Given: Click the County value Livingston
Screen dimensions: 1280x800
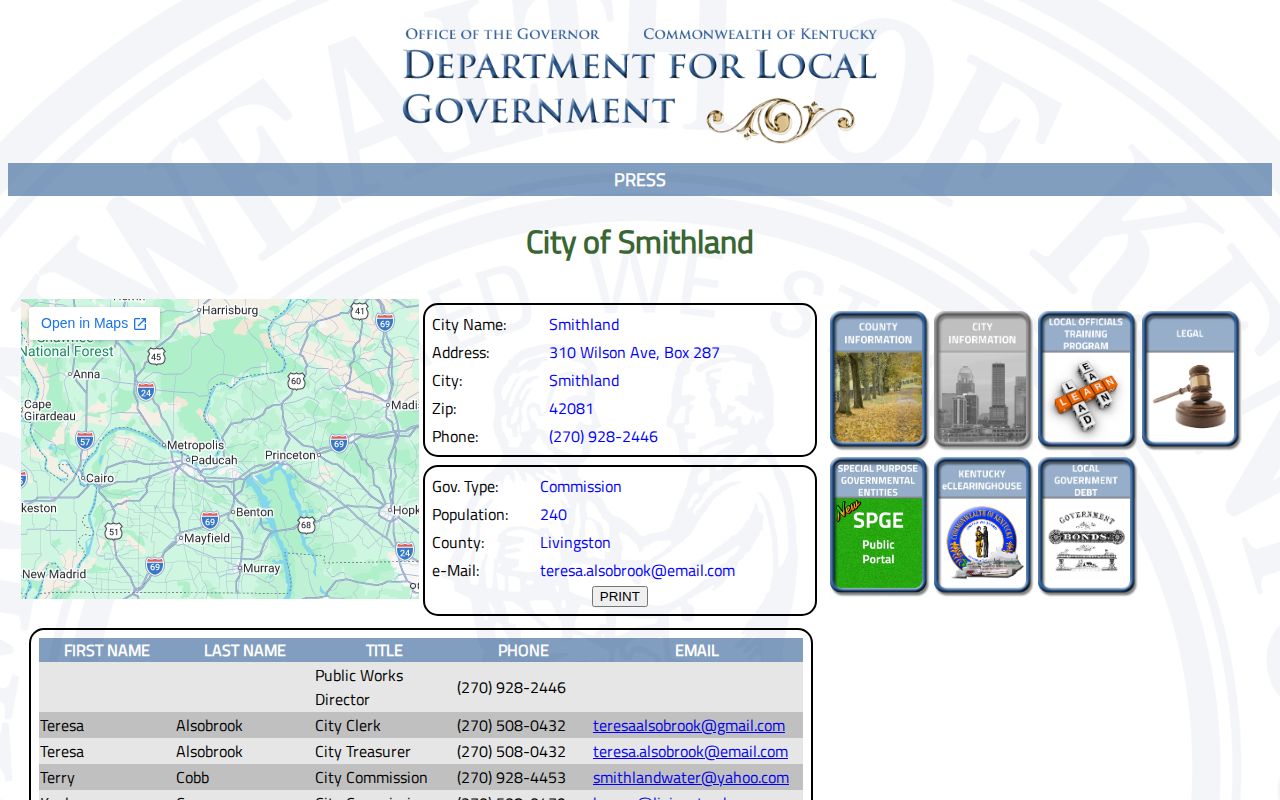Looking at the screenshot, I should pos(575,543).
